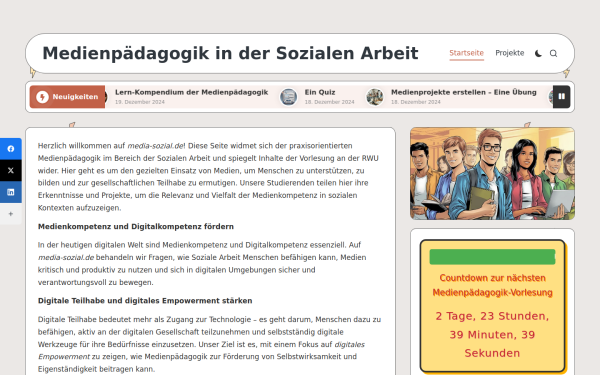The width and height of the screenshot is (600, 375).
Task: Click heading Digitale Teilhabe und digitales Empowerment stärken
Action: coord(145,301)
